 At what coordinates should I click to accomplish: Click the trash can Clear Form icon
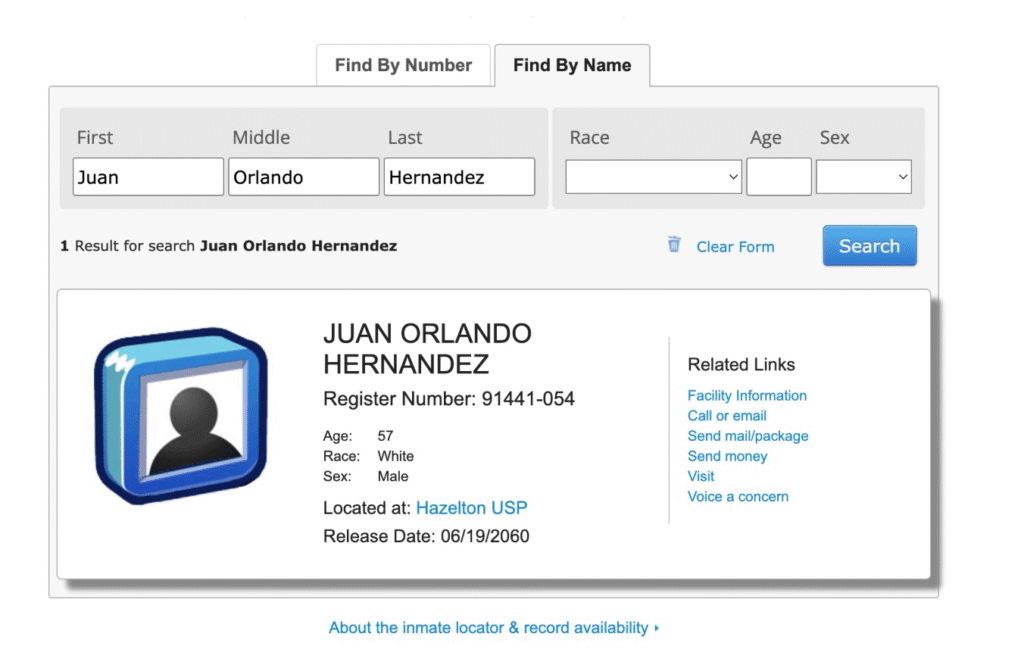pyautogui.click(x=674, y=245)
